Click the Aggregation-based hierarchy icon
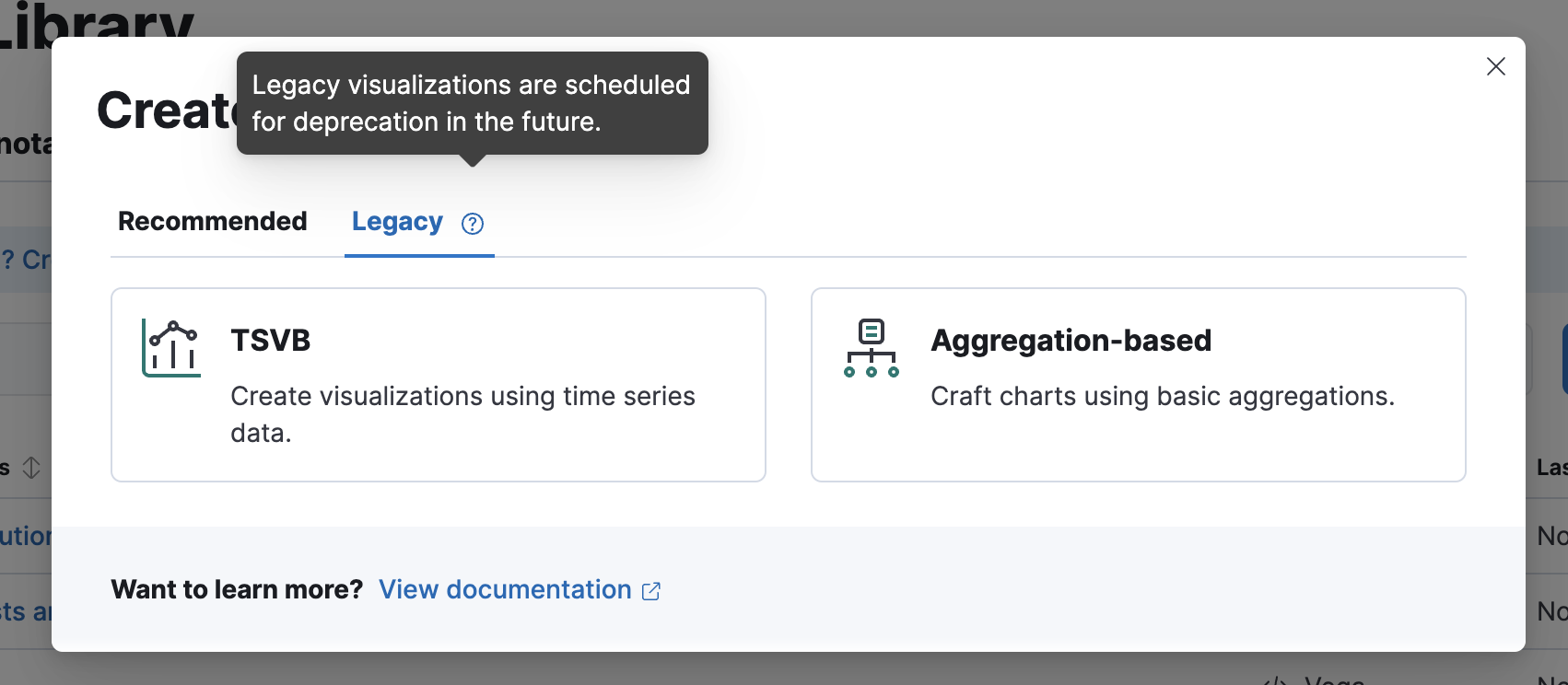The image size is (1568, 685). coord(871,348)
